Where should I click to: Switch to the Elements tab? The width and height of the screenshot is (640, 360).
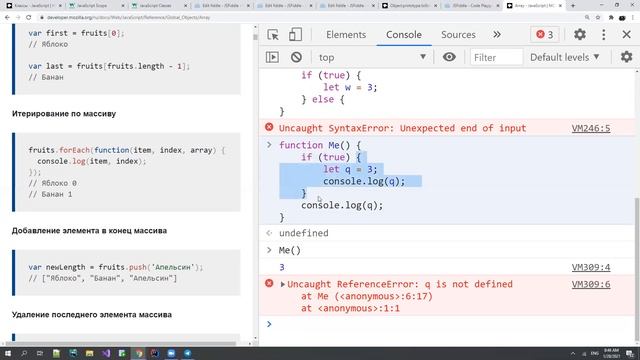pyautogui.click(x=346, y=35)
